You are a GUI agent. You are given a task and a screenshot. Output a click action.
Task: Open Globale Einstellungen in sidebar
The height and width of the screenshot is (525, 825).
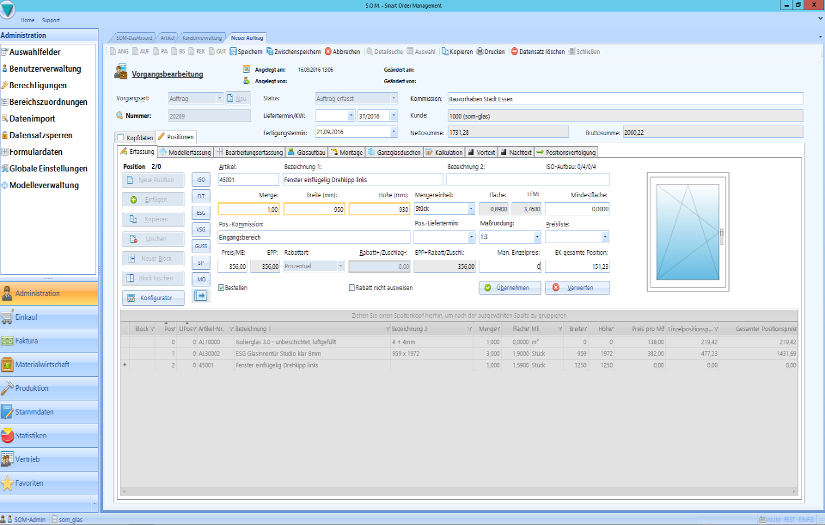tap(50, 170)
